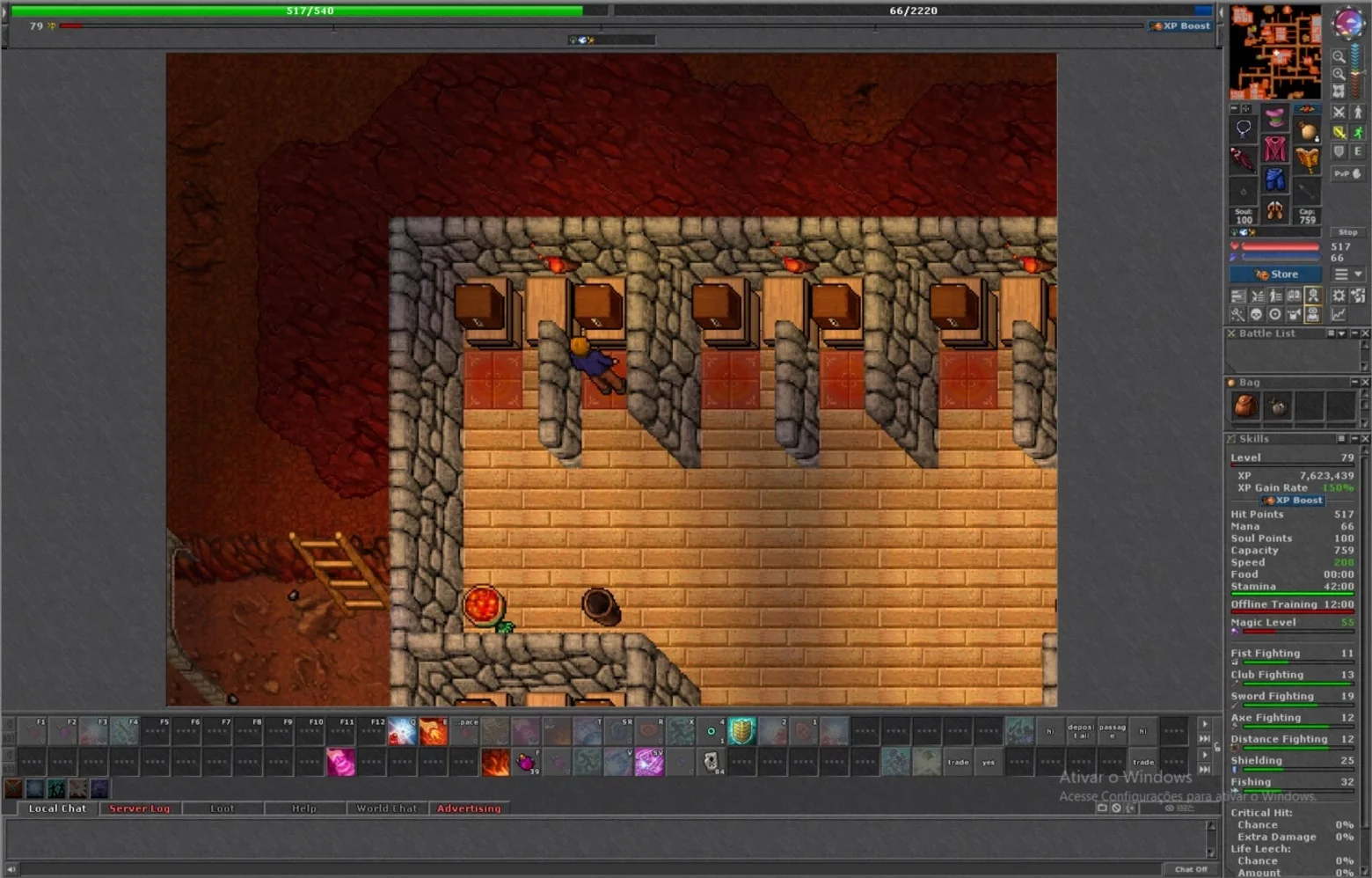1372x878 pixels.
Task: Click the pink hat helmet slot
Action: pos(1275,118)
